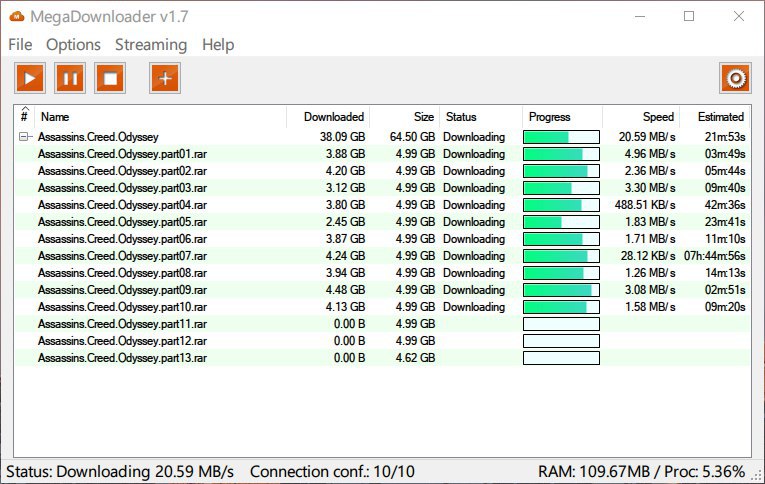This screenshot has width=765, height=484.
Task: Select Assassins.Creed.Odyssey.part04.rar row
Action: pos(122,205)
